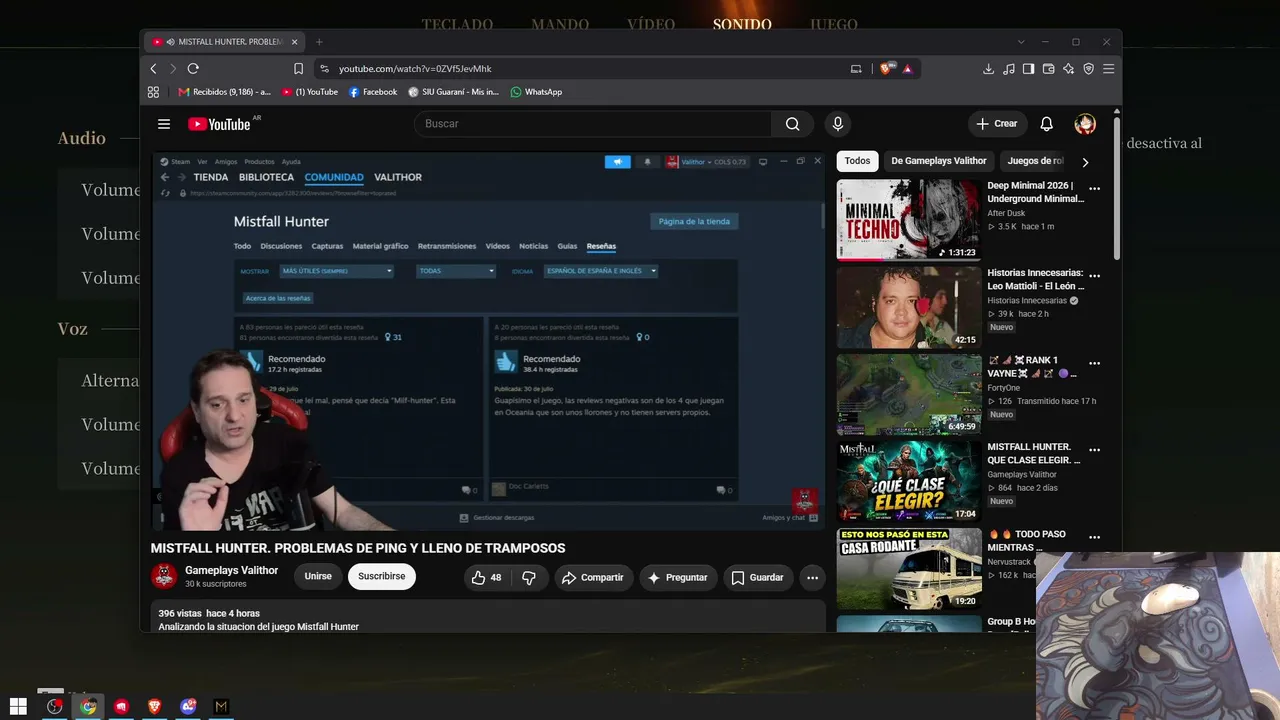
Task: Open the Recibidos Gmail bookmark
Action: (224, 92)
